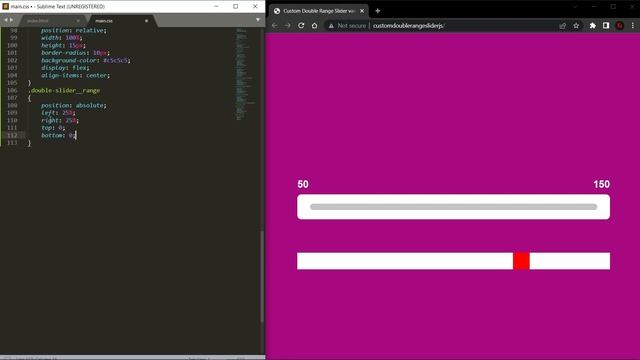Click the gray double slider track
This screenshot has height=360, width=640.
(453, 207)
